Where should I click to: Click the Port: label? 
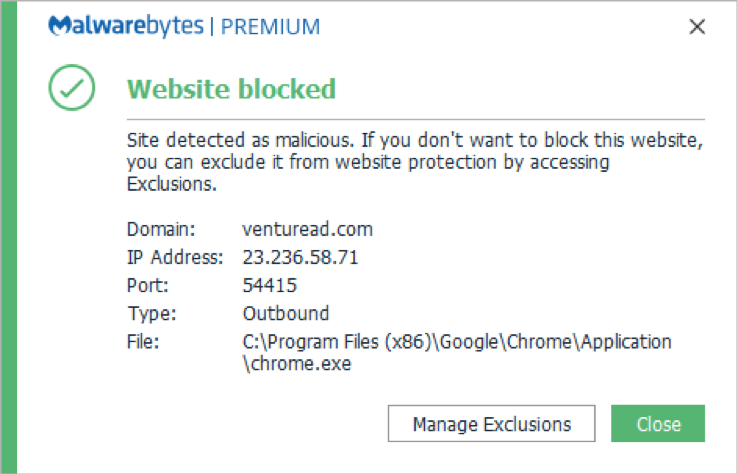point(148,285)
